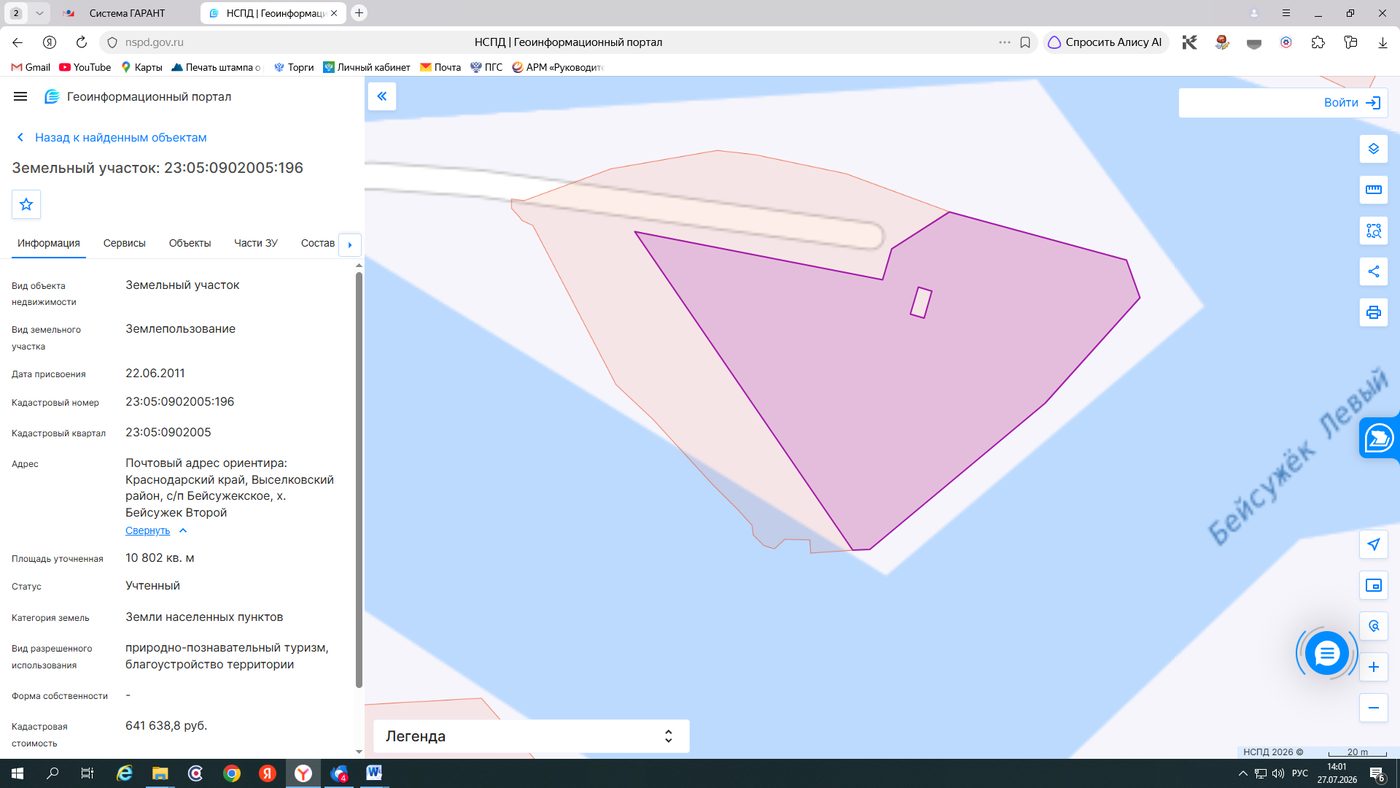Screen dimensions: 1400x788
Task: Add the land parcel to favorites
Action: [26, 204]
